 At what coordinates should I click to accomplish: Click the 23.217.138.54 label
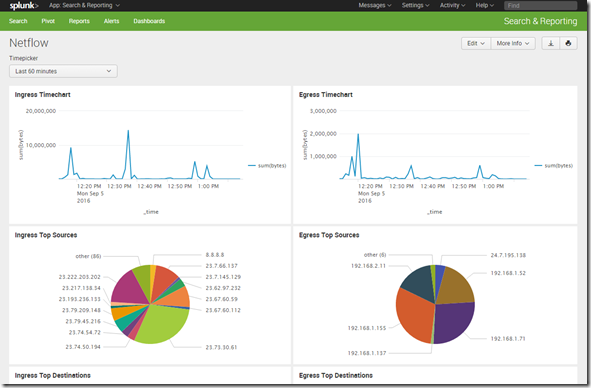81,288
